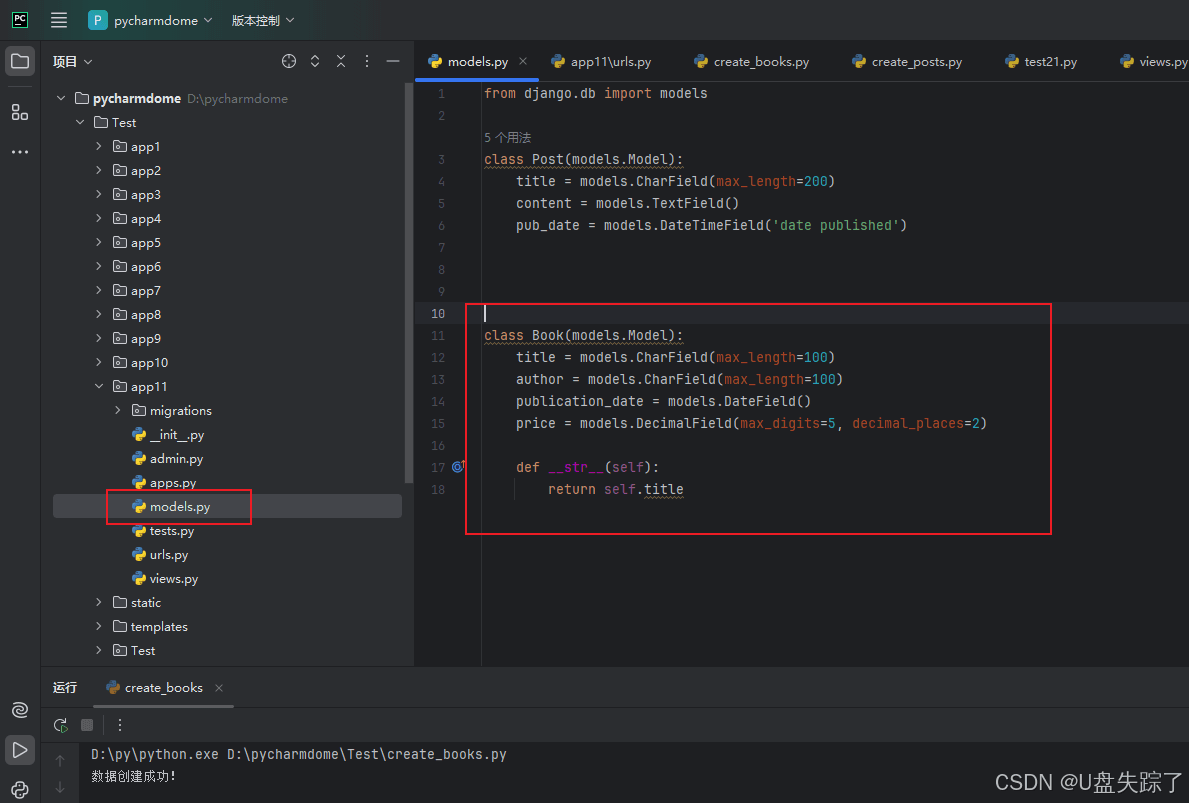1189x803 pixels.
Task: Collapse the top Test folder
Action: (80, 122)
